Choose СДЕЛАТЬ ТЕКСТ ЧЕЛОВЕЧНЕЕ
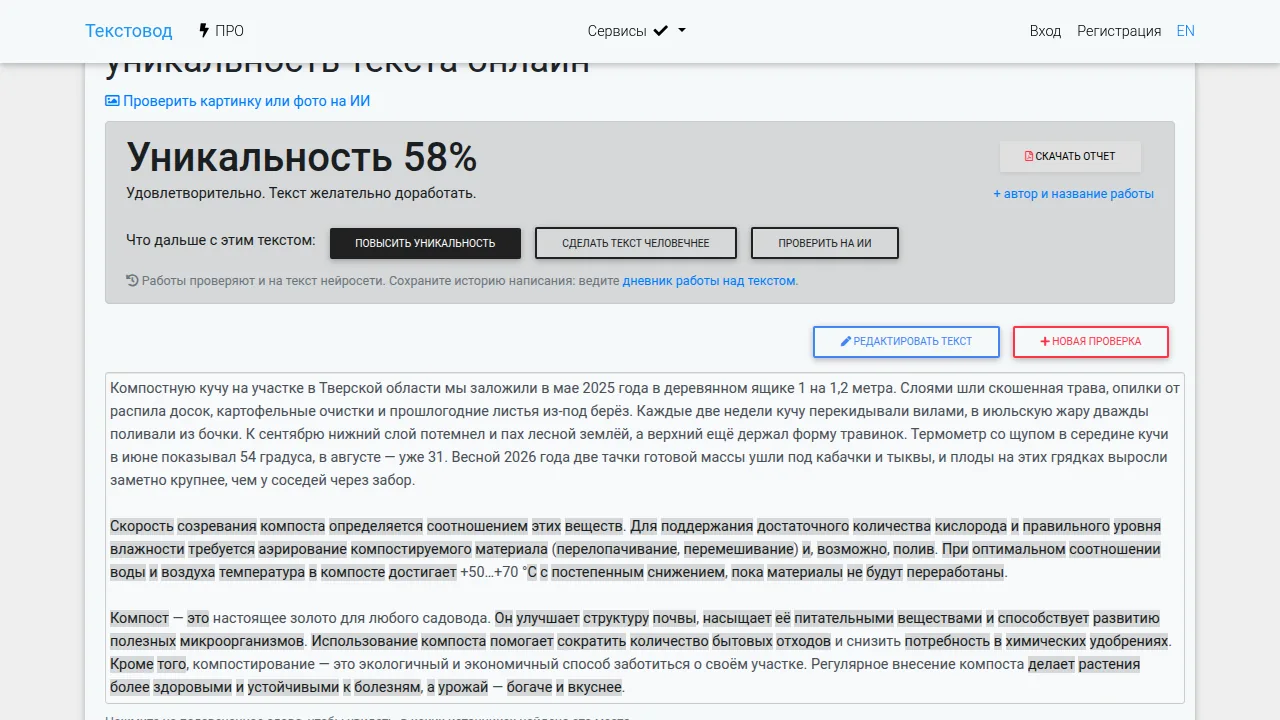The image size is (1280, 720). click(x=636, y=243)
